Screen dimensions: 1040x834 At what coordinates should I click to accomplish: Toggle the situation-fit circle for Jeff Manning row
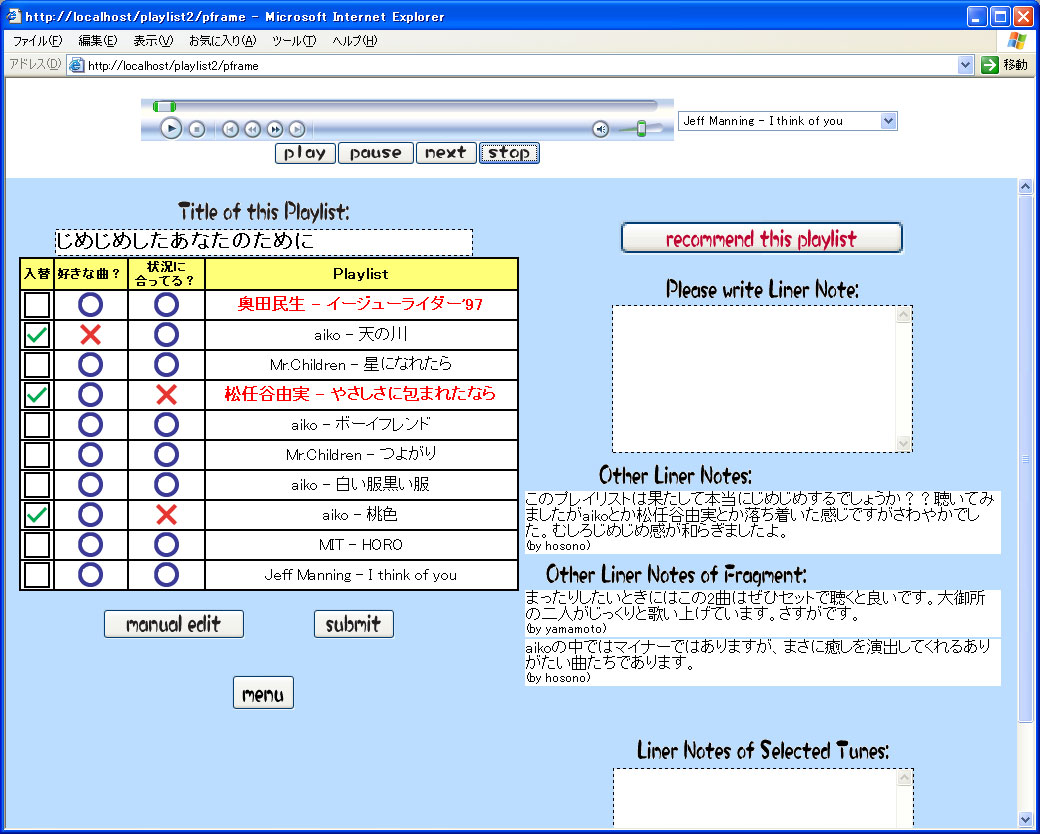point(166,575)
